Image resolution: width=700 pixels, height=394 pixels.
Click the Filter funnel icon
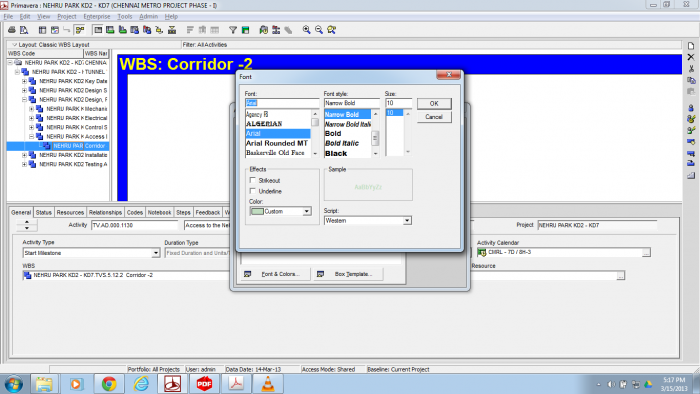233,30
